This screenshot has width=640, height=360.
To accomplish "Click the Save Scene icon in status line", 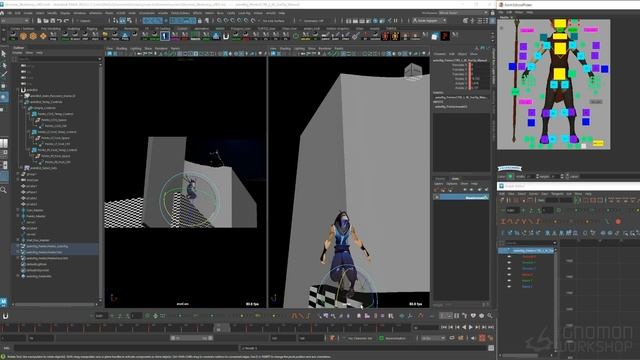I will 52,20.
